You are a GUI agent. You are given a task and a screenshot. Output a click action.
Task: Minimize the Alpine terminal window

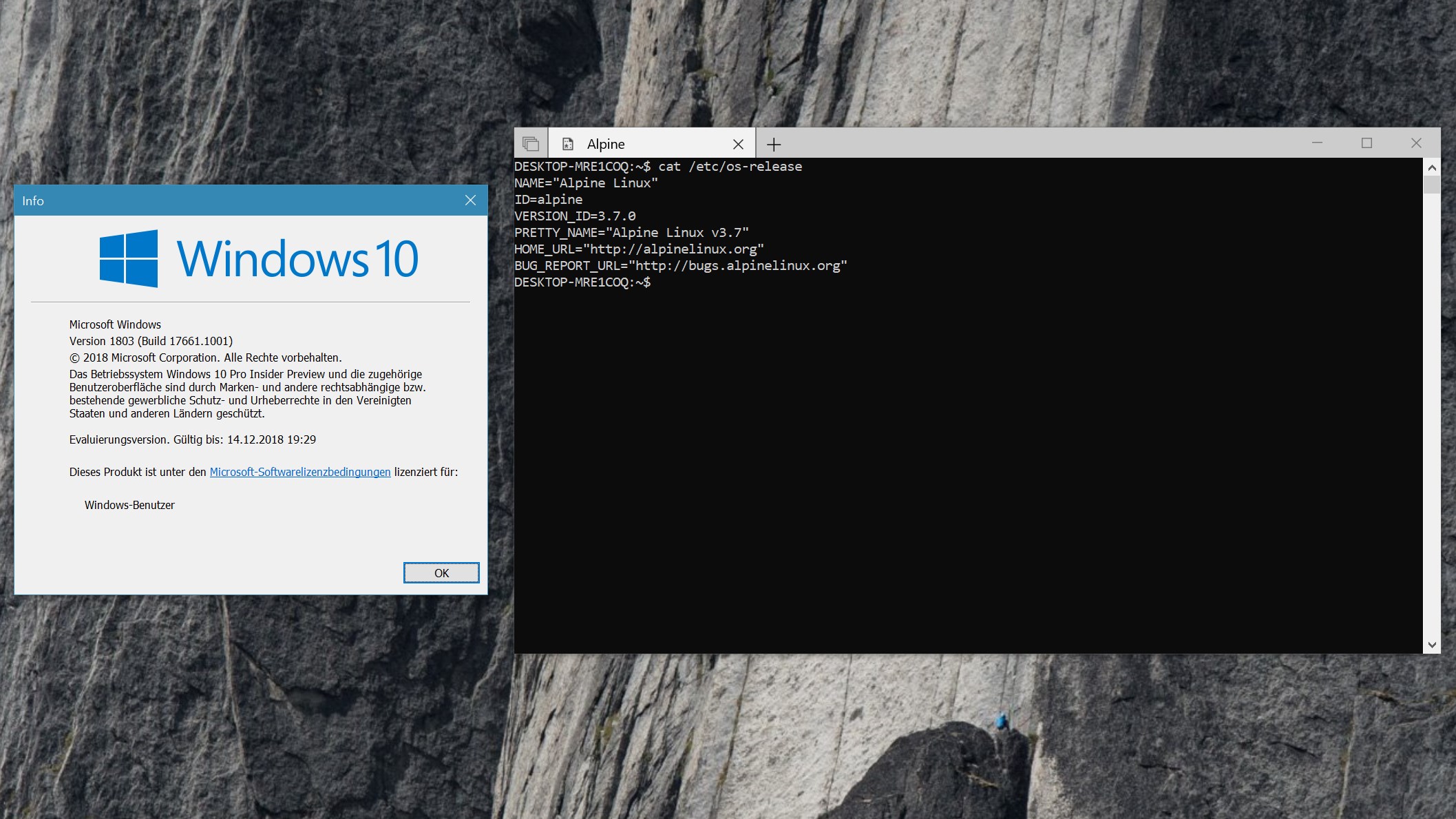(x=1317, y=143)
